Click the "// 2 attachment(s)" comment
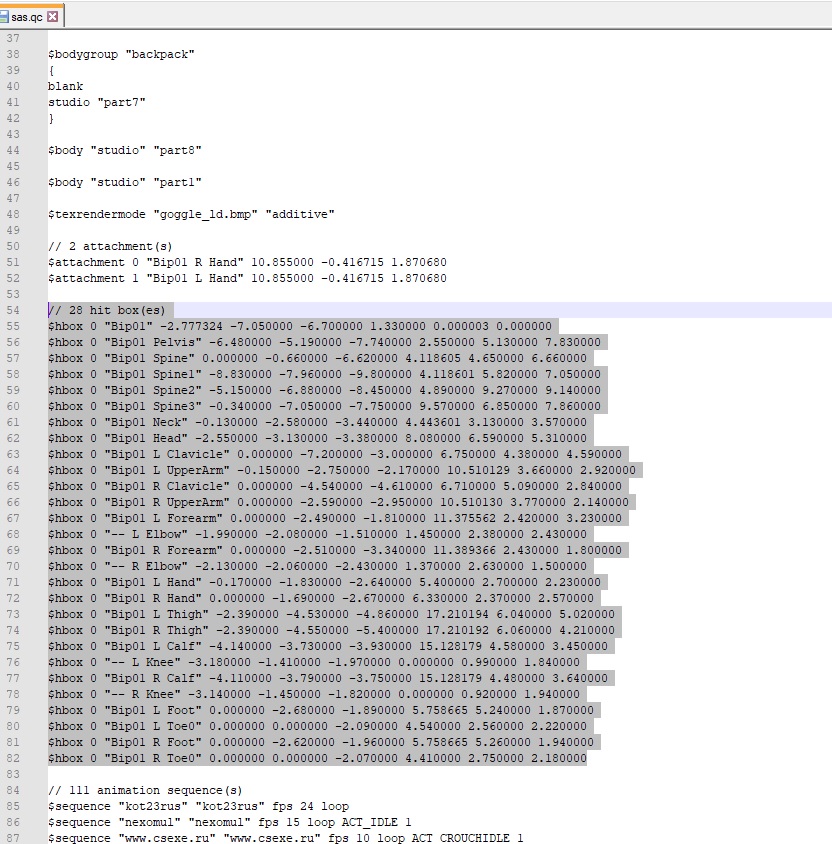The width and height of the screenshot is (832, 844). (x=110, y=246)
